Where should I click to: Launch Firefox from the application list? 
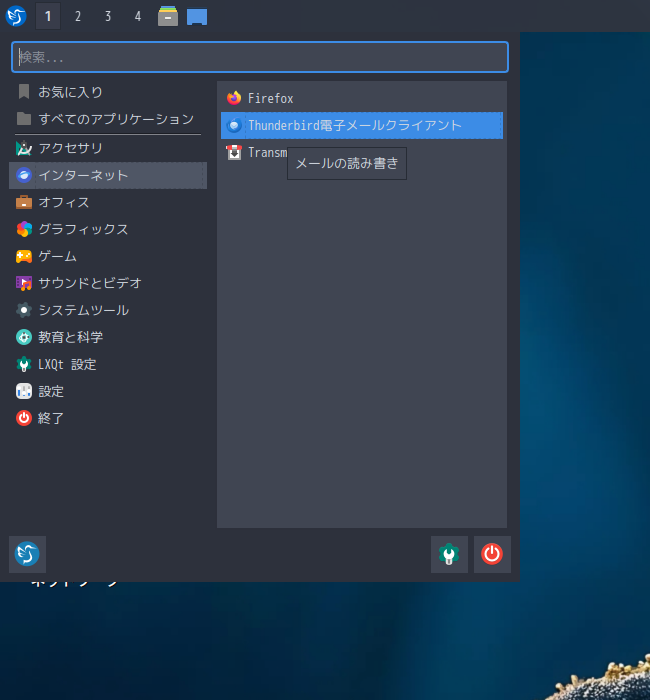pyautogui.click(x=362, y=98)
